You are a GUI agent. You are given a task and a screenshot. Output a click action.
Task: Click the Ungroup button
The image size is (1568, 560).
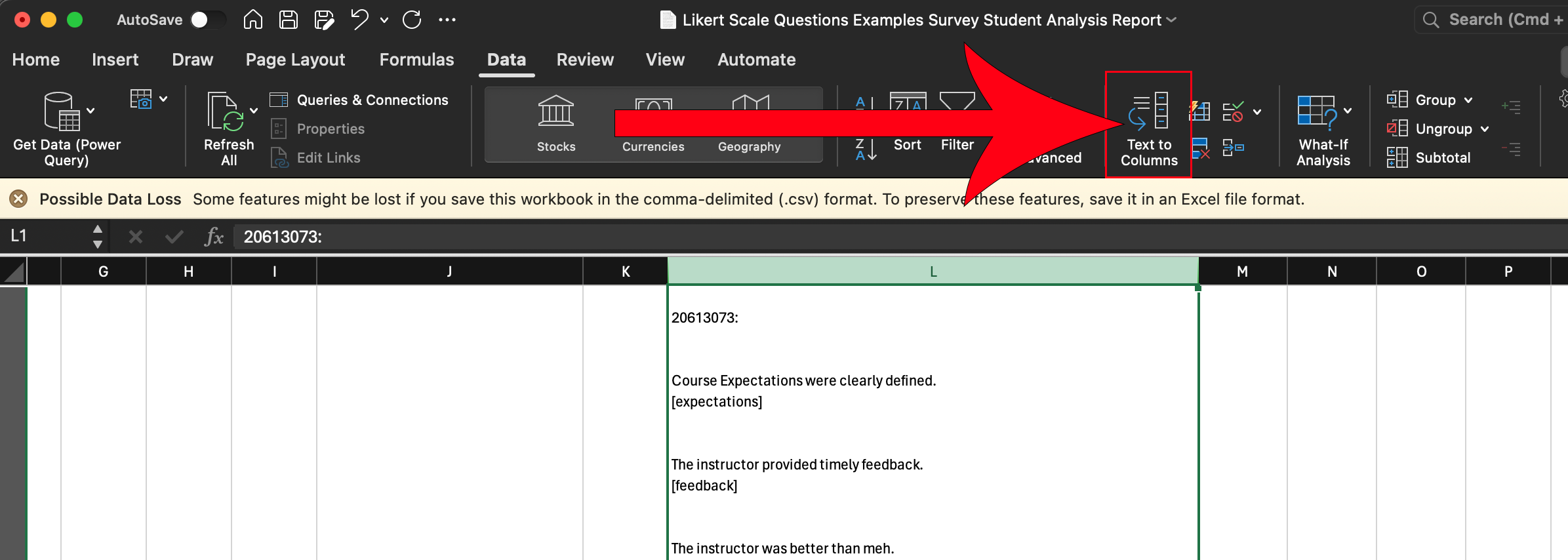pos(1430,129)
